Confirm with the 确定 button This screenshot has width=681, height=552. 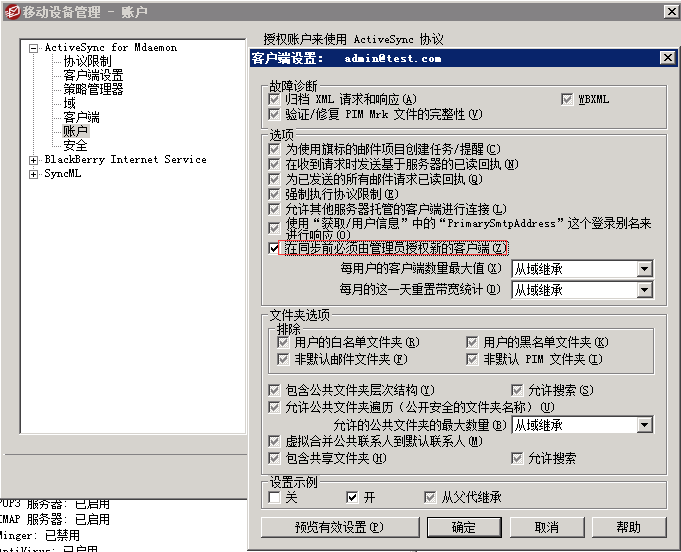tap(464, 527)
